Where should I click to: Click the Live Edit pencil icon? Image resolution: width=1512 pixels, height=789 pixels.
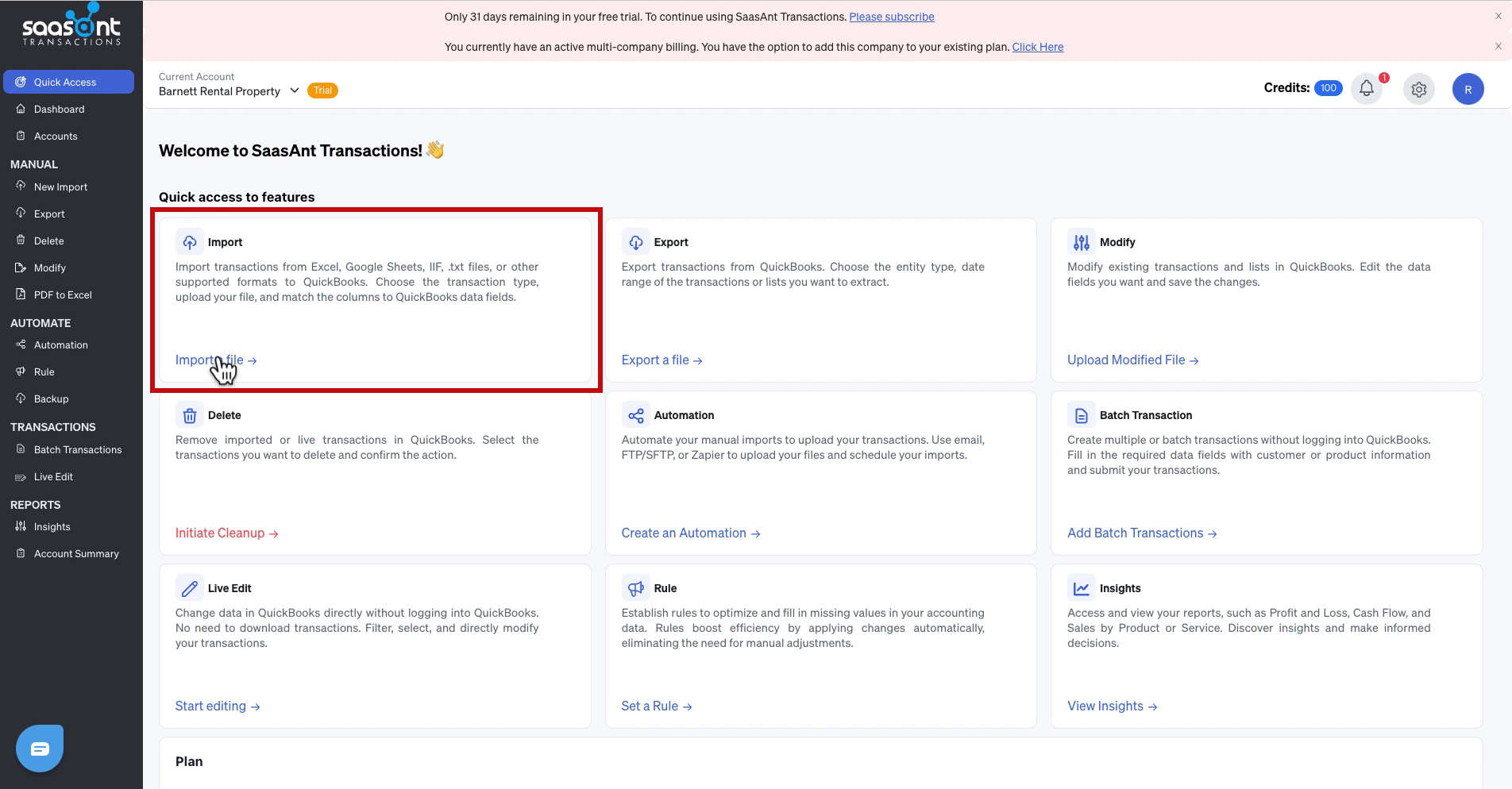(189, 588)
